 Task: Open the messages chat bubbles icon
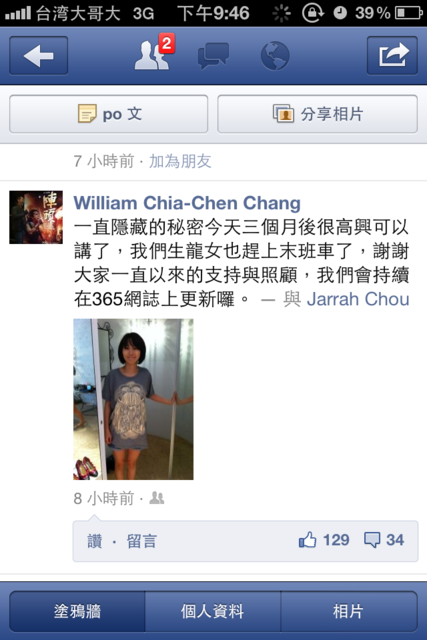coord(213,56)
